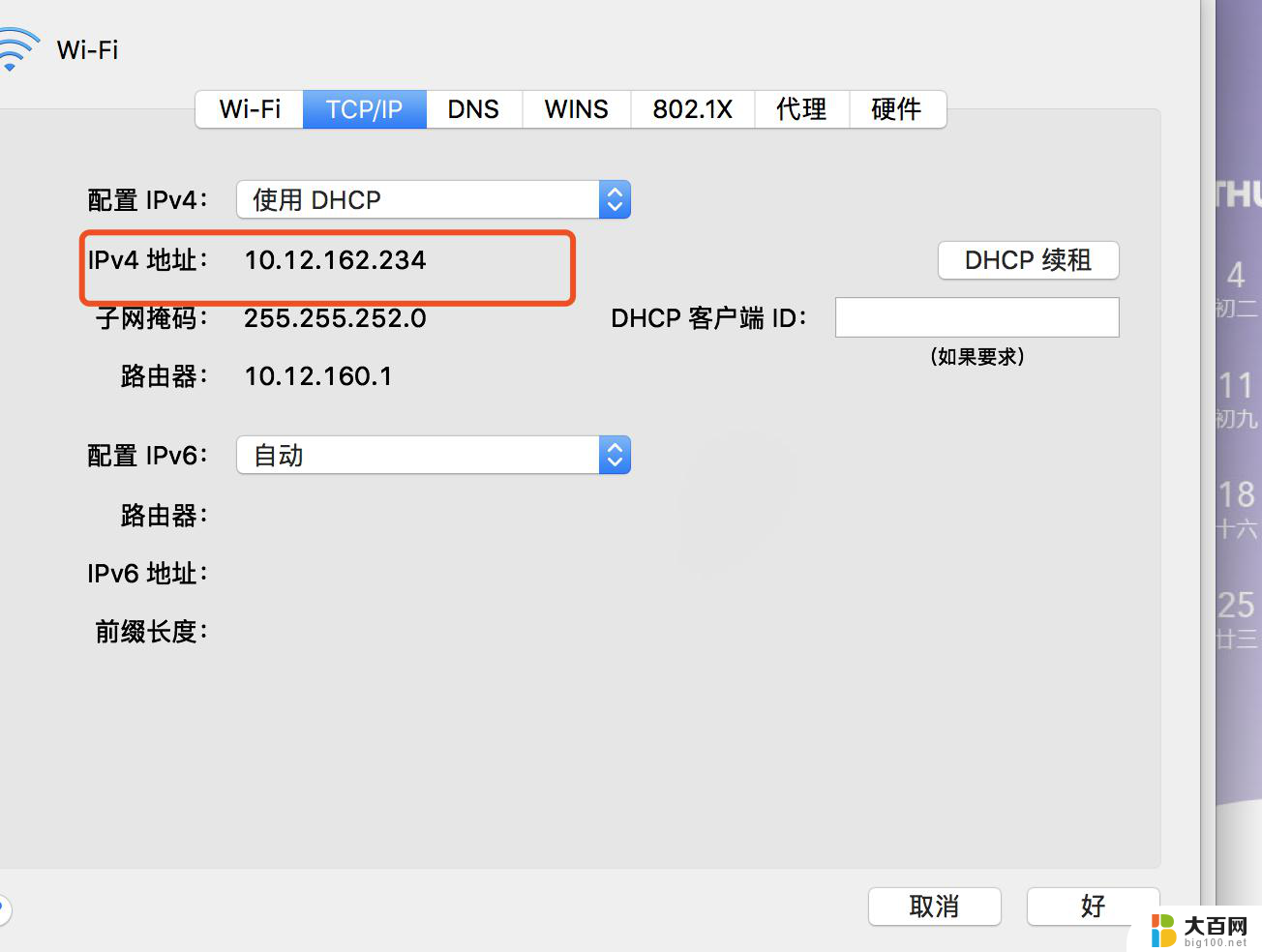Open the 配置 IPv6 dropdown

coord(434,455)
